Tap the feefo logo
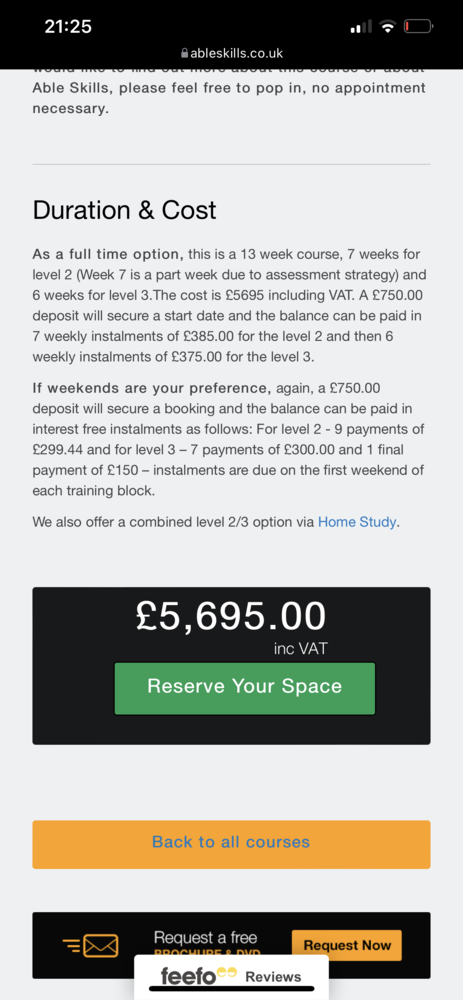Image resolution: width=463 pixels, height=1000 pixels. [199, 976]
